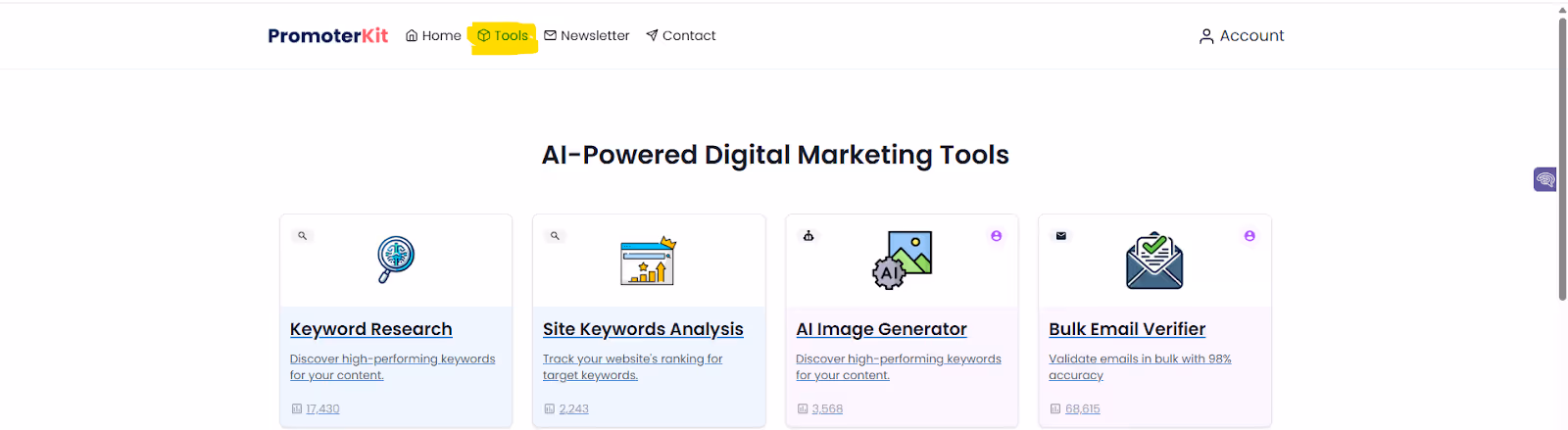Image resolution: width=1568 pixels, height=430 pixels.
Task: Click purple user badge on Bulk Email Verifier card
Action: (1249, 236)
